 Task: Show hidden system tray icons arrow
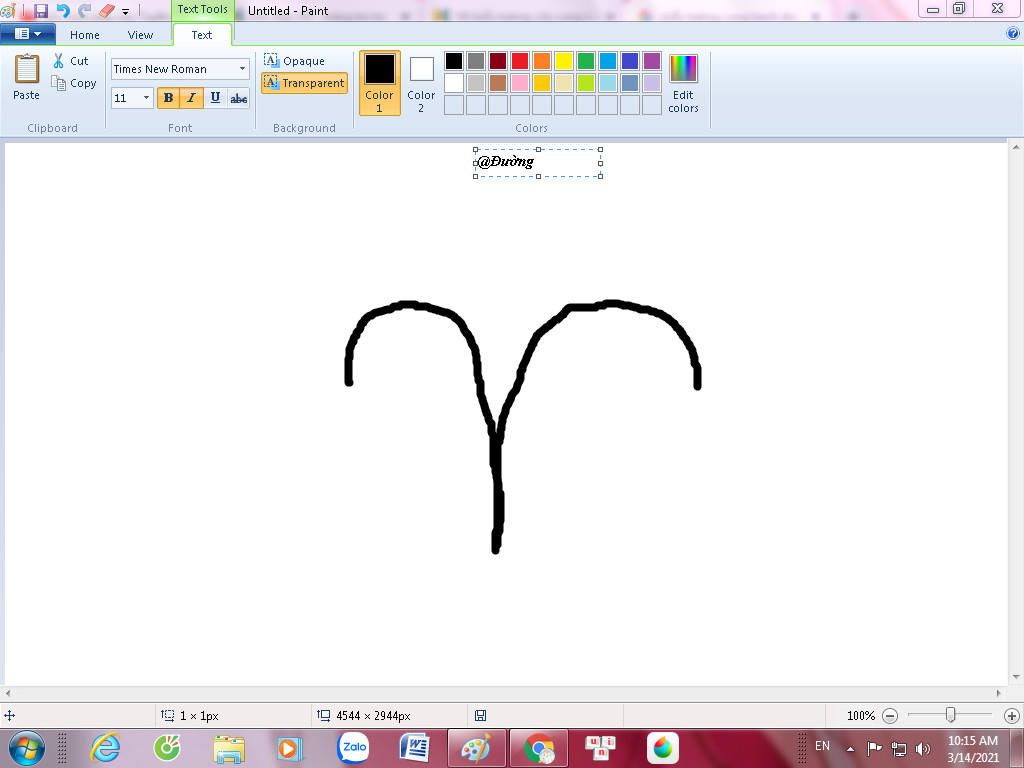tap(850, 748)
